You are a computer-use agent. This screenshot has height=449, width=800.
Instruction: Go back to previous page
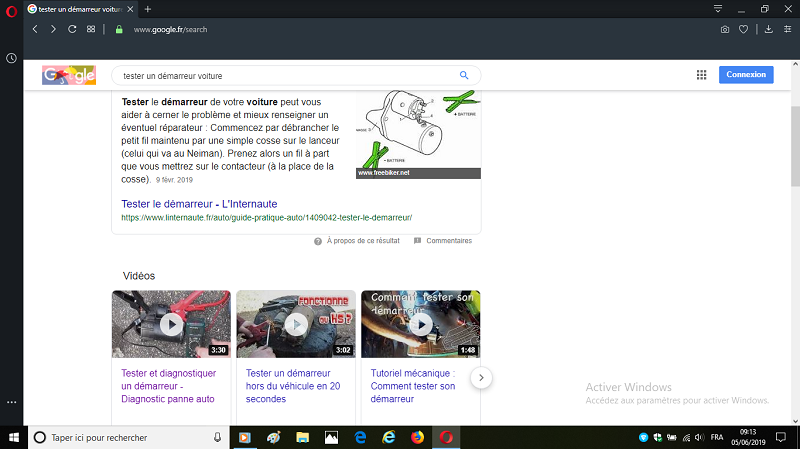35,29
